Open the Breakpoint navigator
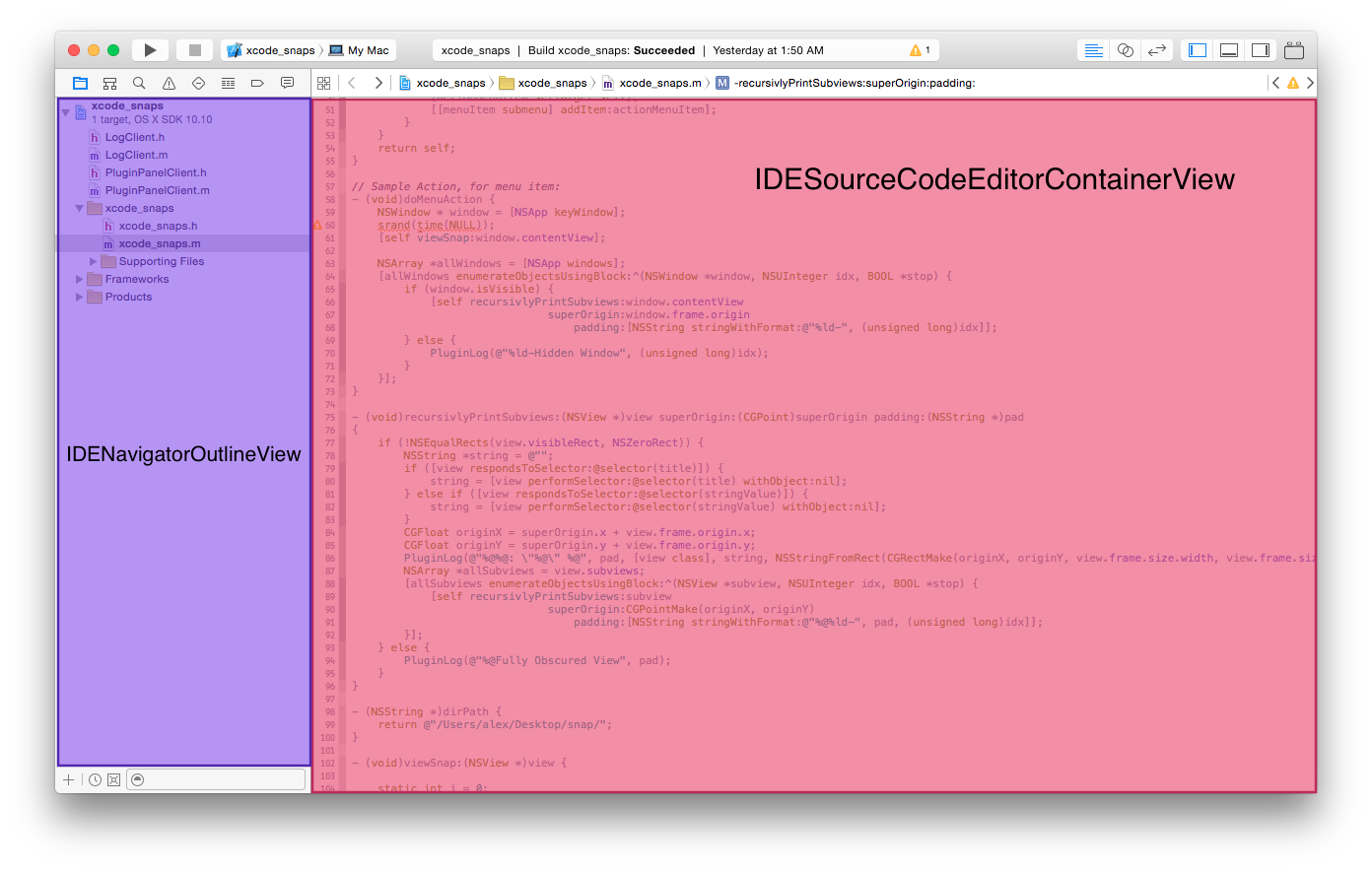 pos(257,83)
